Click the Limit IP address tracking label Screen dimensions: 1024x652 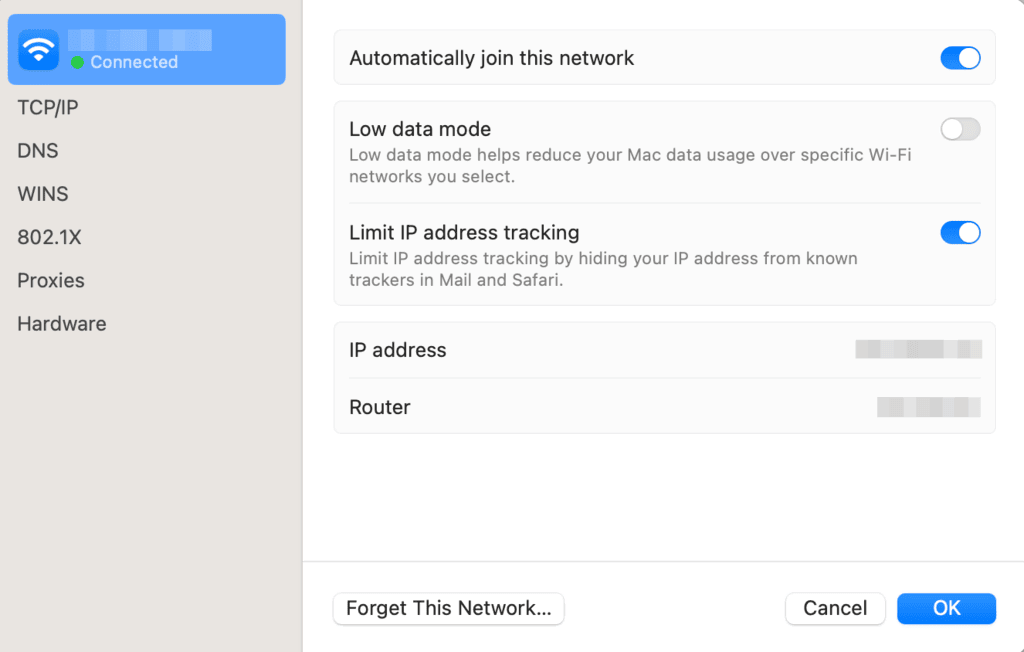[x=463, y=232]
